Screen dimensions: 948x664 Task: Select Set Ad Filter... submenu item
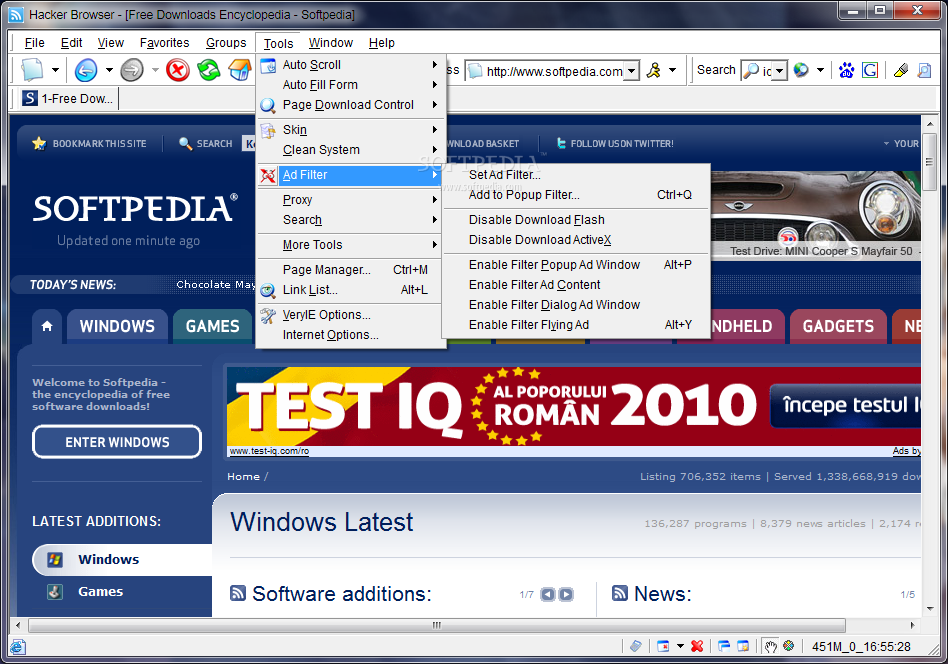(576, 175)
